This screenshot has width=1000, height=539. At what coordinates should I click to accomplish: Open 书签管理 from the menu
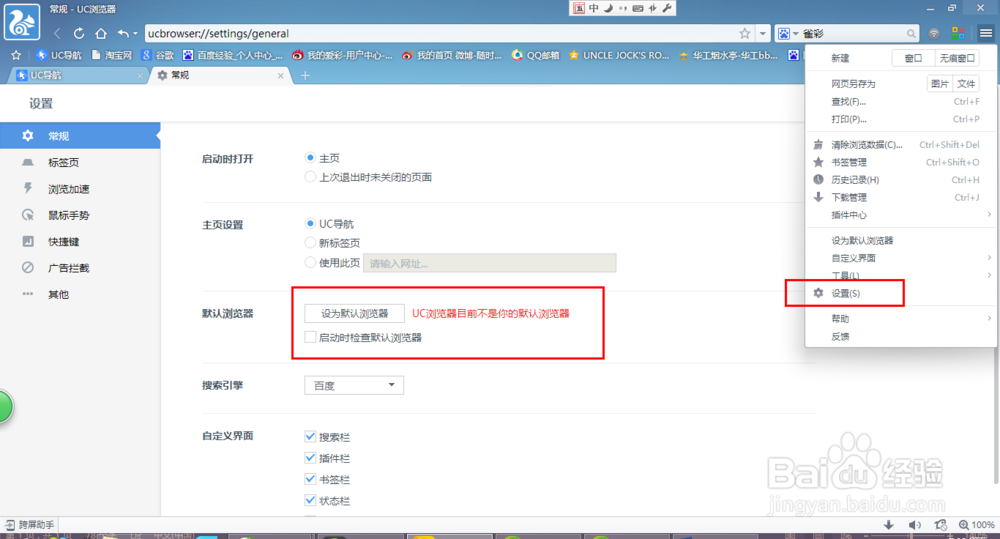click(x=901, y=162)
